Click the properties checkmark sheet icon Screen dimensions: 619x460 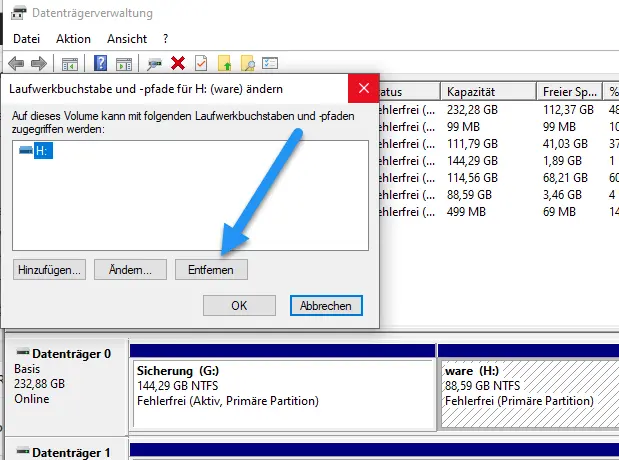201,63
